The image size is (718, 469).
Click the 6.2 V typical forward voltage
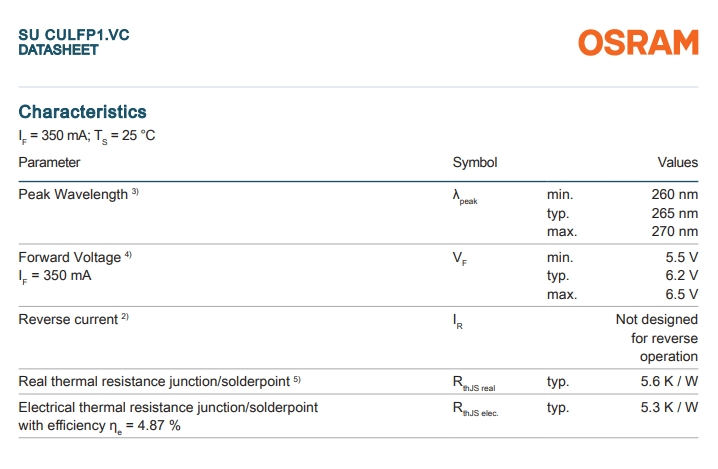682,276
